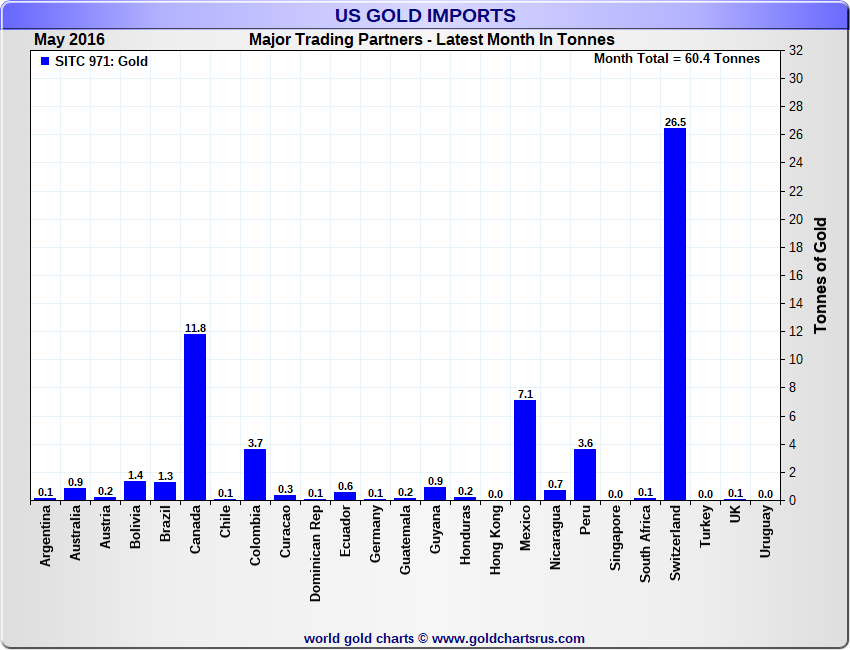Select the Canada bar in the chart
Screen dimensions: 850x650
pyautogui.click(x=195, y=417)
